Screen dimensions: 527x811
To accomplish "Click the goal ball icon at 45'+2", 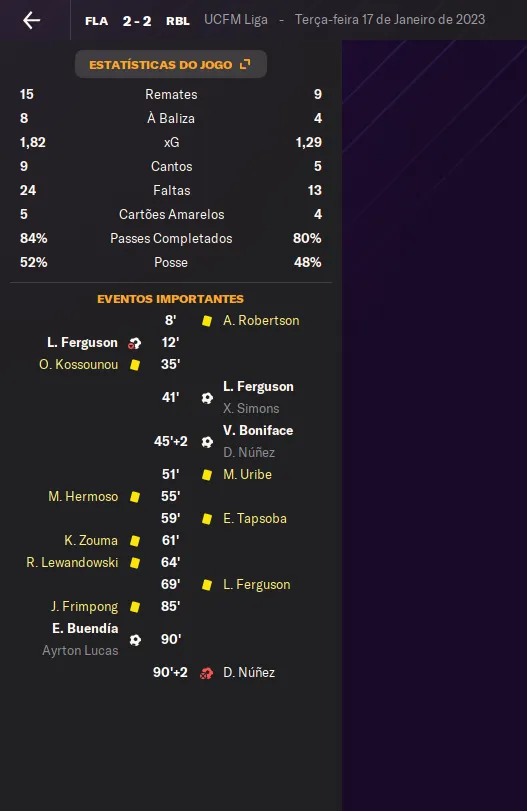I will (x=207, y=442).
